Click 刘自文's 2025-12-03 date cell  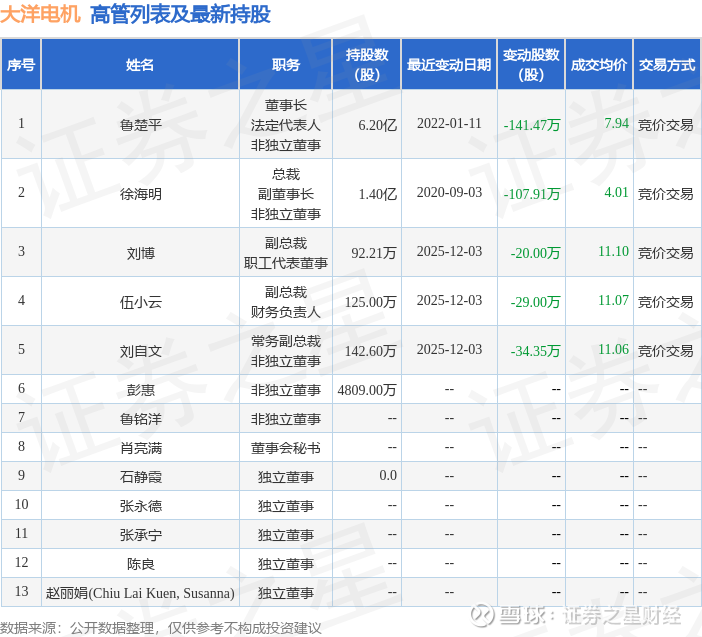point(449,349)
